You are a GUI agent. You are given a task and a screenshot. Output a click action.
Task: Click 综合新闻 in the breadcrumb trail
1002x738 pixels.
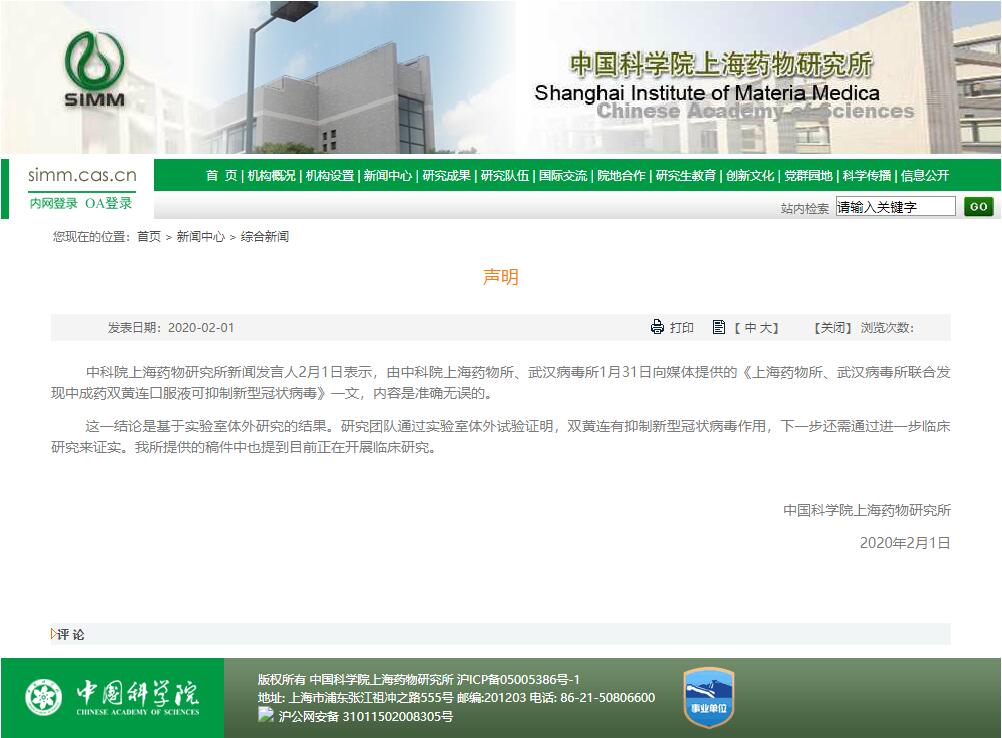pyautogui.click(x=265, y=236)
